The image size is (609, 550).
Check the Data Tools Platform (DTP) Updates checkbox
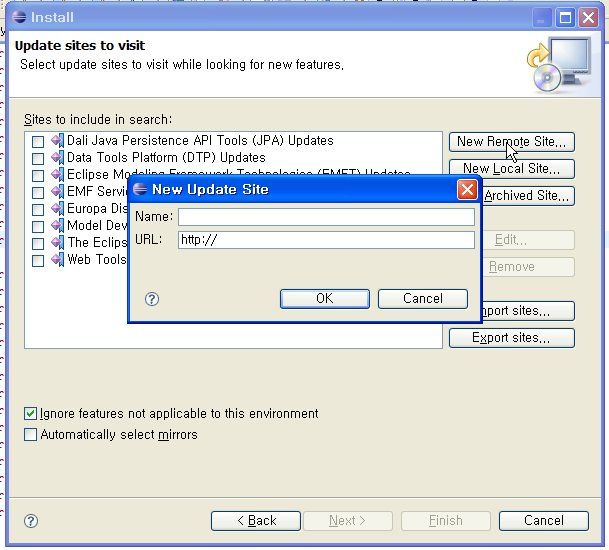(x=38, y=158)
